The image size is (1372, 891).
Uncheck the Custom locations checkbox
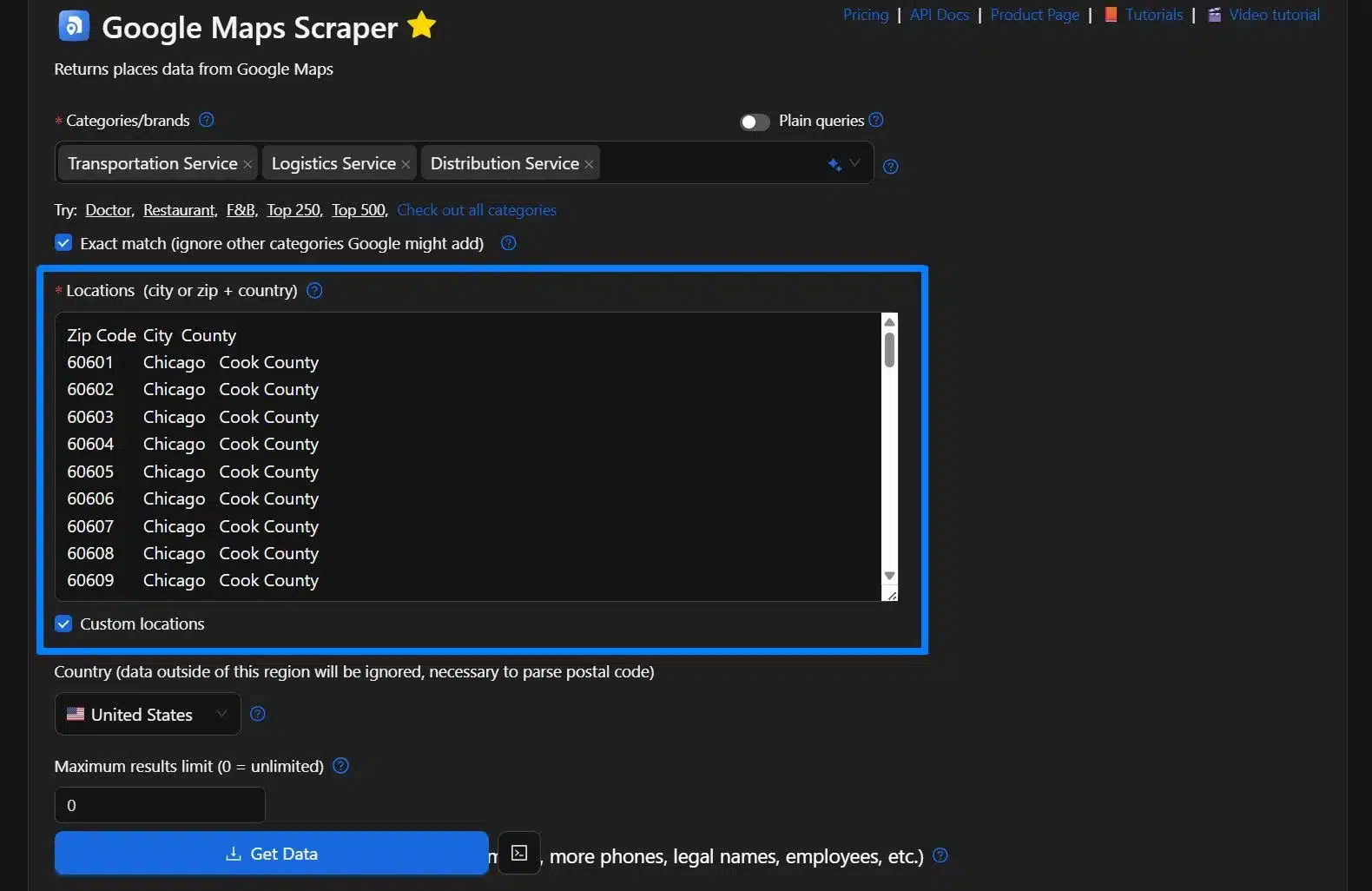coord(63,624)
